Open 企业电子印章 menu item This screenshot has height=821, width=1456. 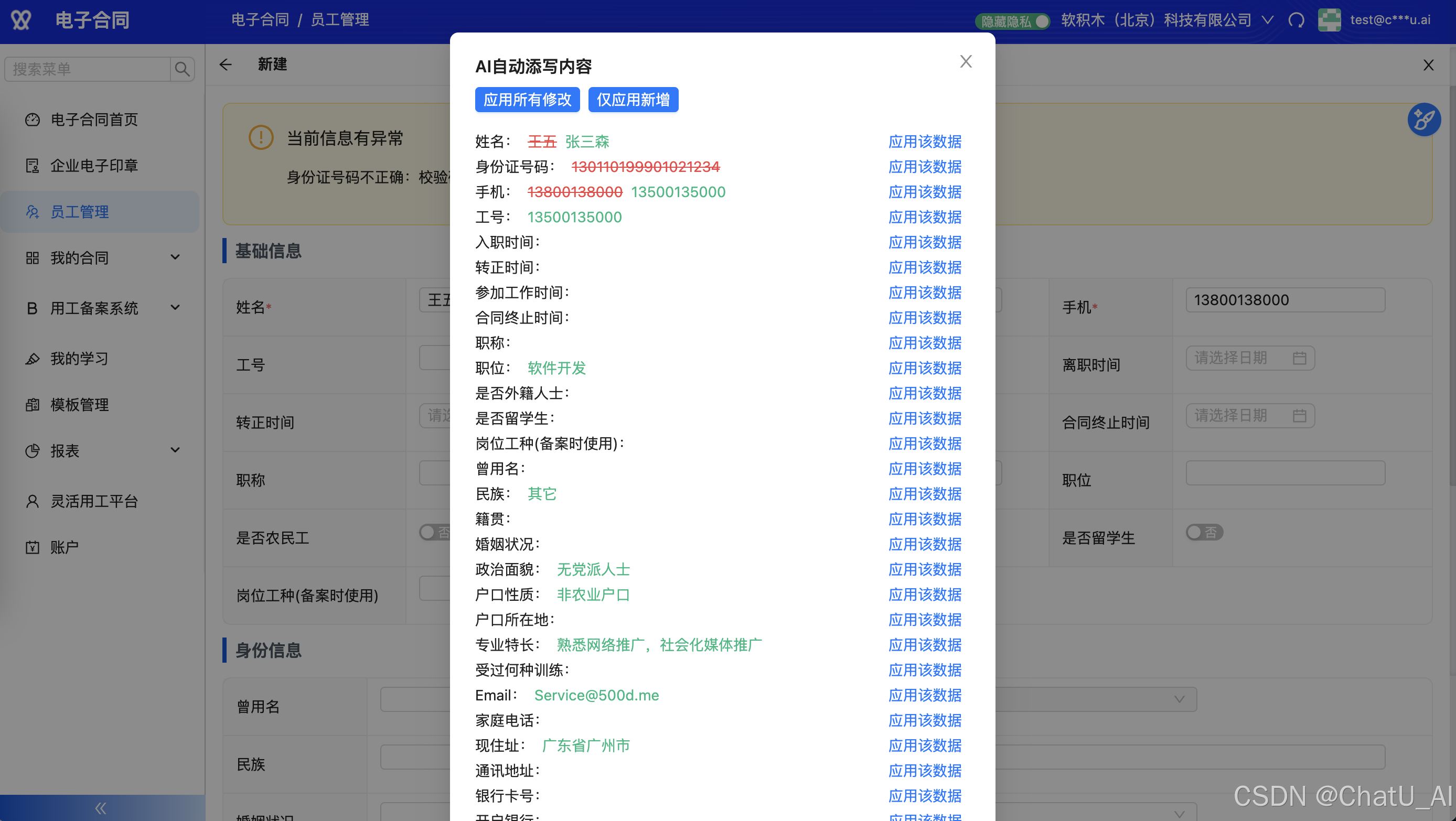pos(94,166)
